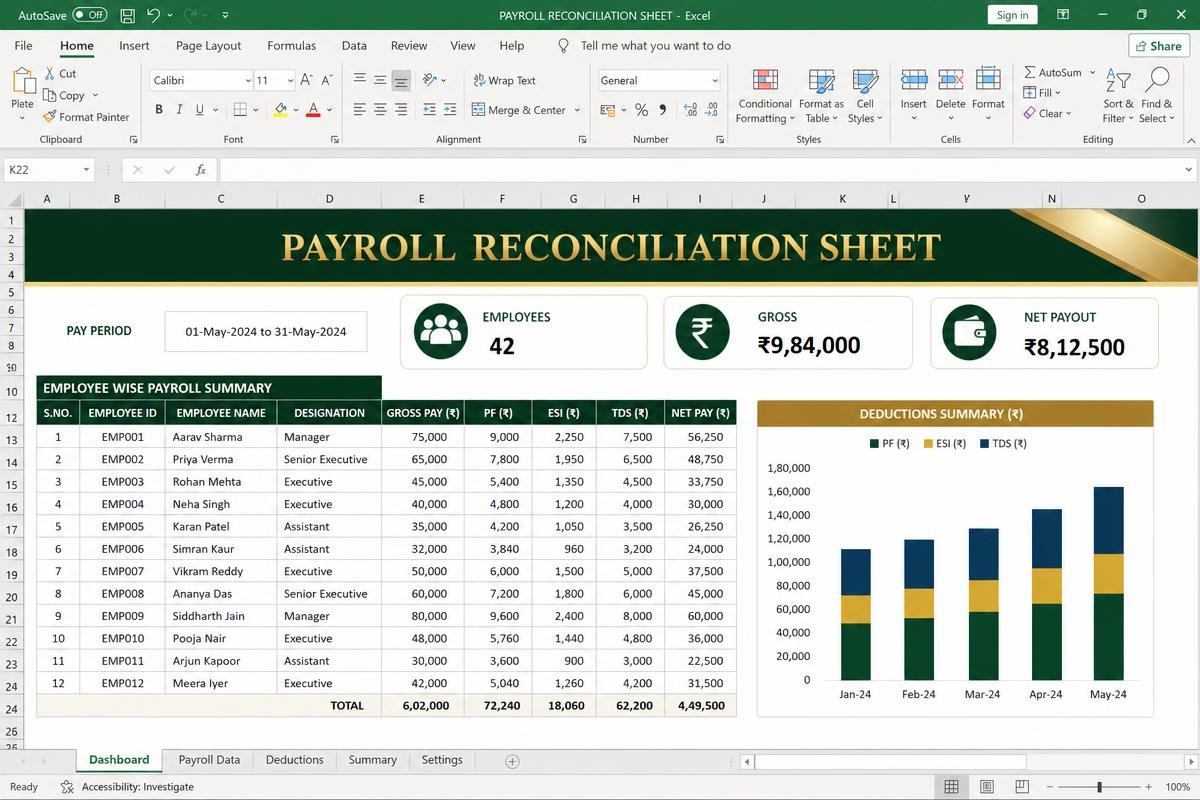Open Find & Select menu
1200x800 pixels.
pyautogui.click(x=1157, y=96)
